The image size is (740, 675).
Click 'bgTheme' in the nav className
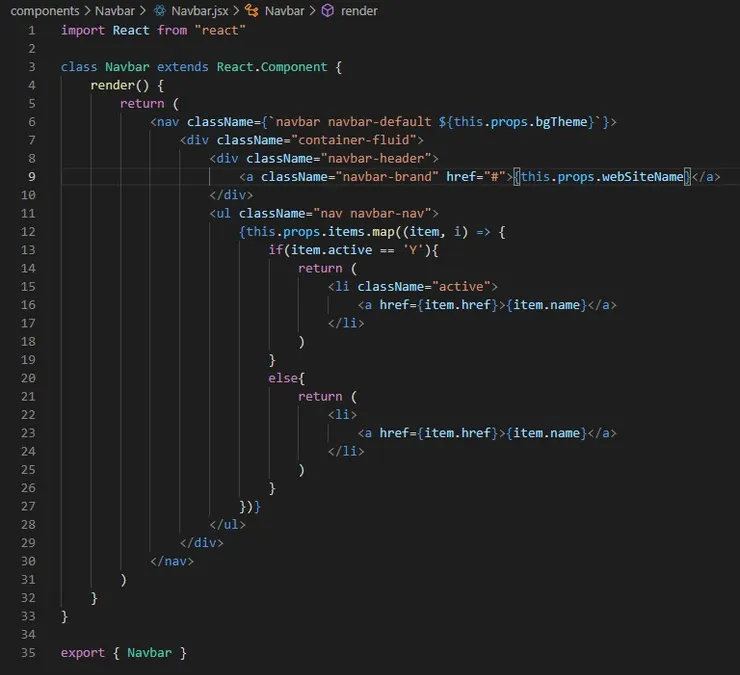click(x=561, y=122)
